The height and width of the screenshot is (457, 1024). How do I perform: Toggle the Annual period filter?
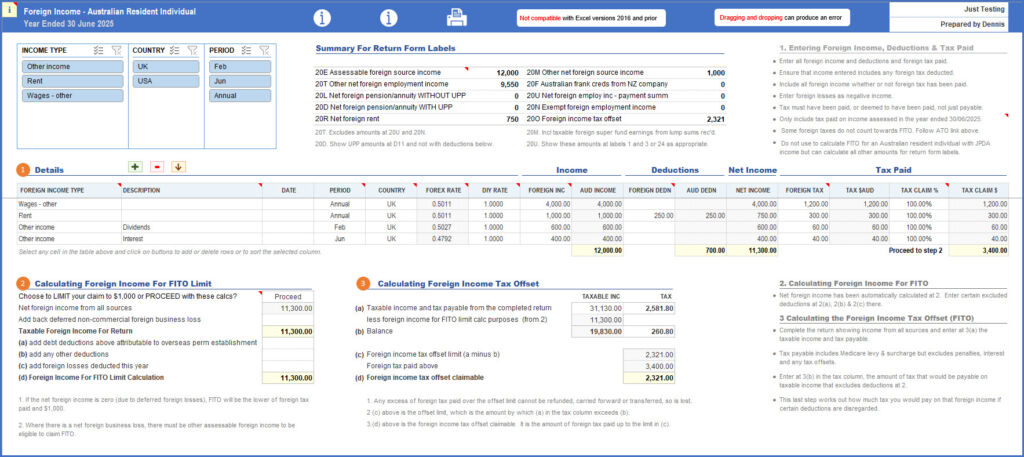[240, 97]
